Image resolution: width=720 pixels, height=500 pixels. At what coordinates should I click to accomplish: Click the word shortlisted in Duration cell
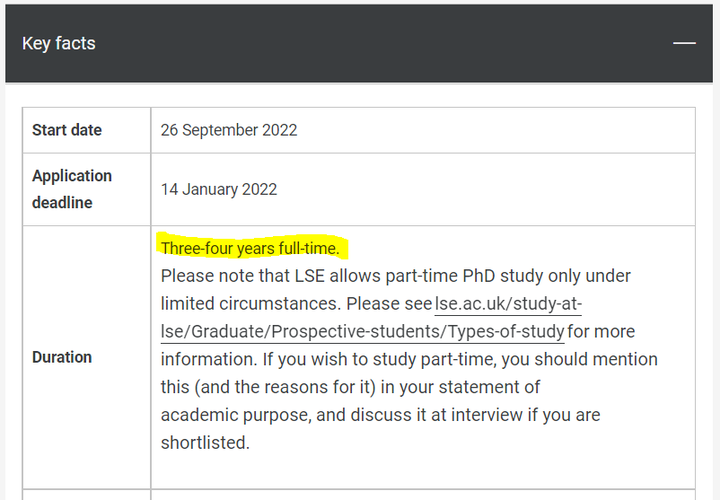(205, 443)
